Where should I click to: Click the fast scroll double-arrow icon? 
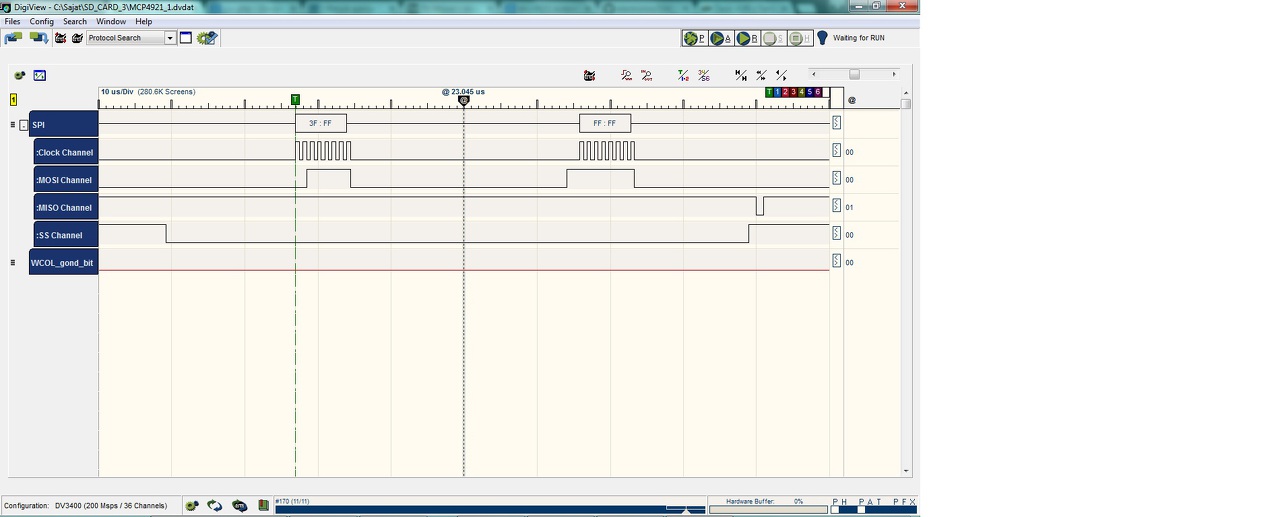point(761,75)
